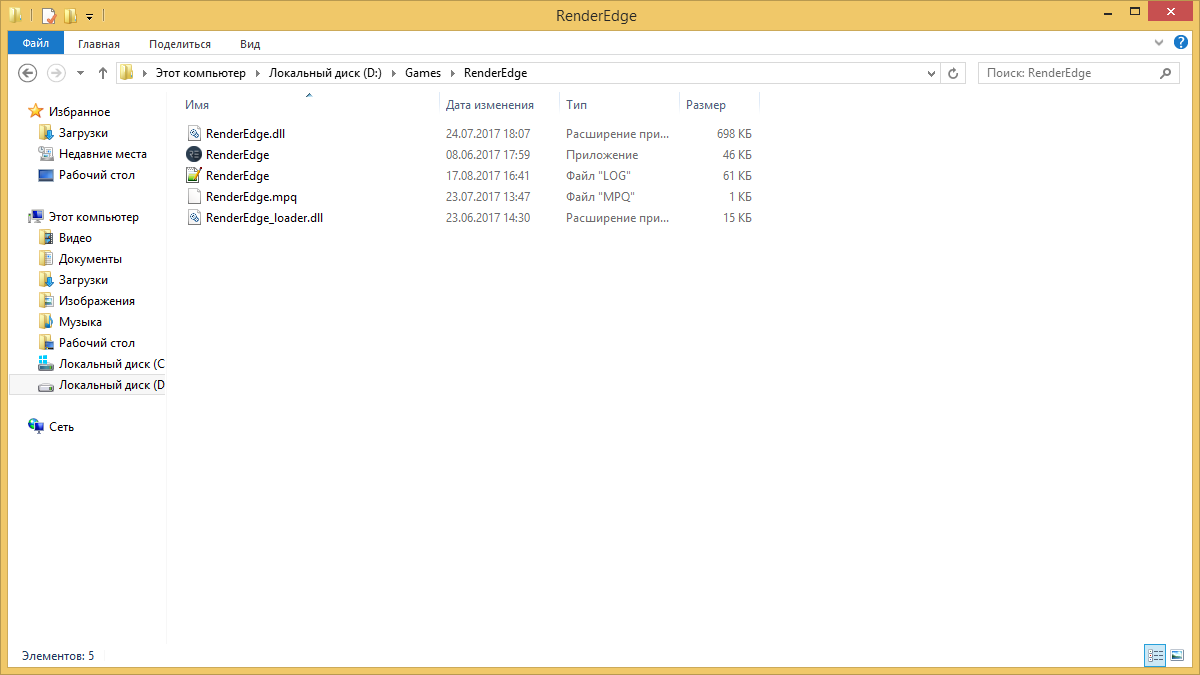Screen dimensions: 1200x675
Task: Select Этот компьютер in the navigation pane
Action: (93, 217)
